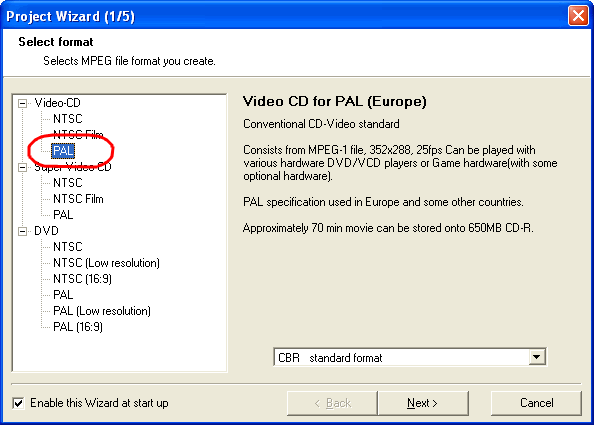Screen dimensions: 594x425
Task: Select DVD PAL (16:9) format
Action: coord(78,327)
